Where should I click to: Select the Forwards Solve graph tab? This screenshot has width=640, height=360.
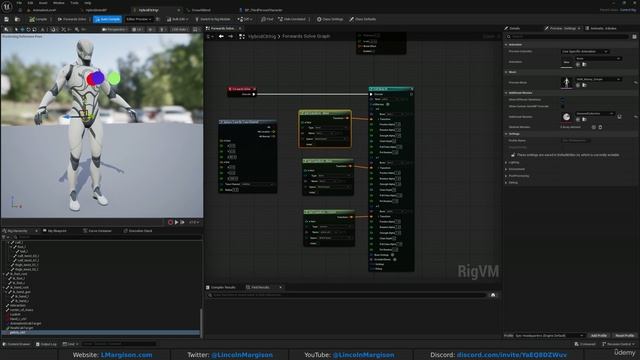click(222, 29)
